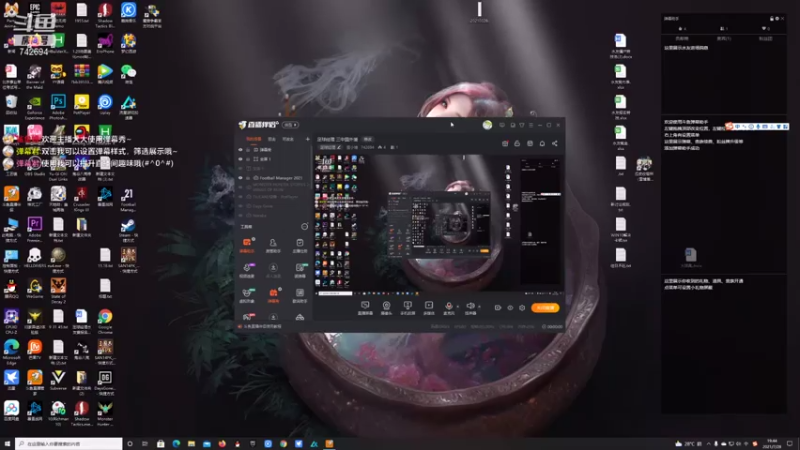Open the orange gift tool in toolbox third row
The width and height of the screenshot is (800, 450).
point(273,294)
